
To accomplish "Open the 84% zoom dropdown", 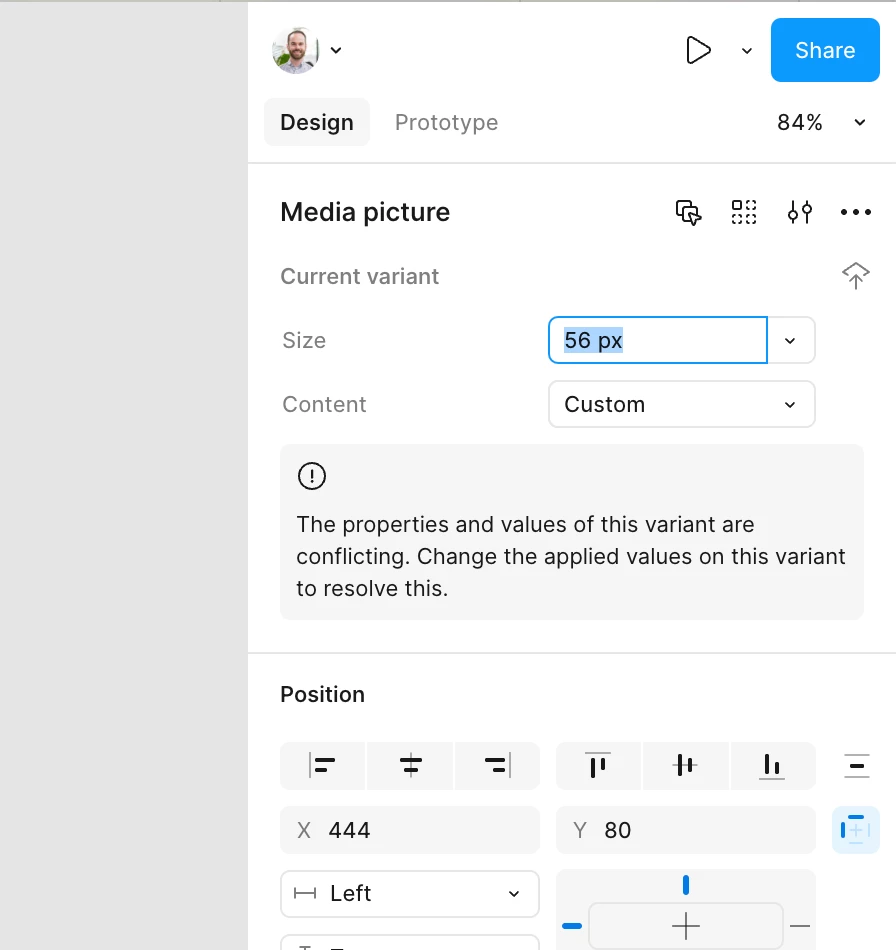I will pos(821,122).
